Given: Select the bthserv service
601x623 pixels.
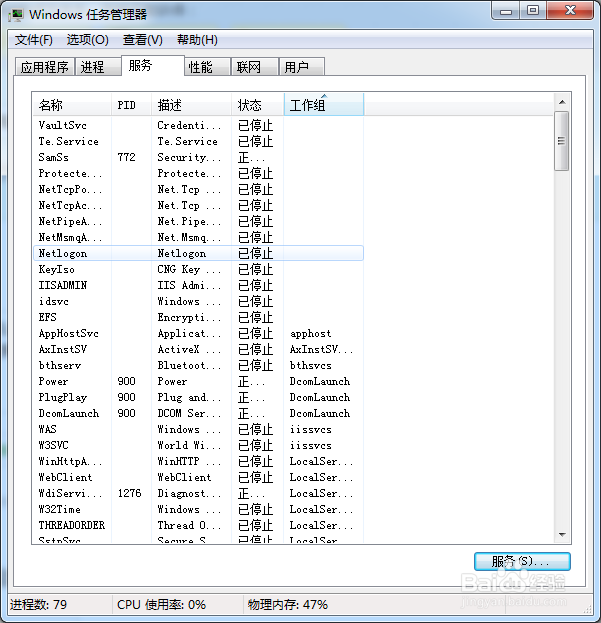Looking at the screenshot, I should click(60, 365).
